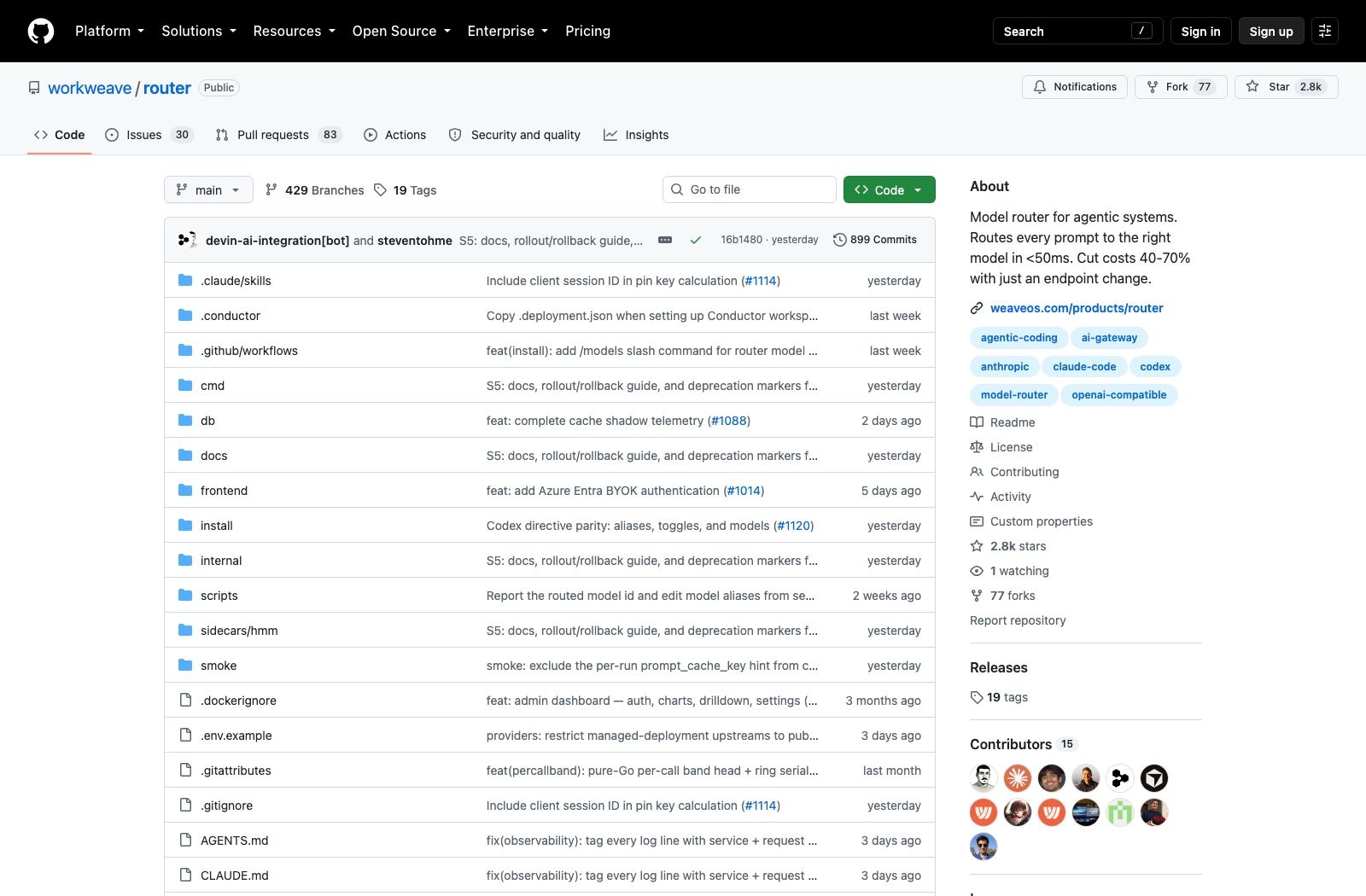
Task: Focus the Search box in header
Action: point(1077,31)
